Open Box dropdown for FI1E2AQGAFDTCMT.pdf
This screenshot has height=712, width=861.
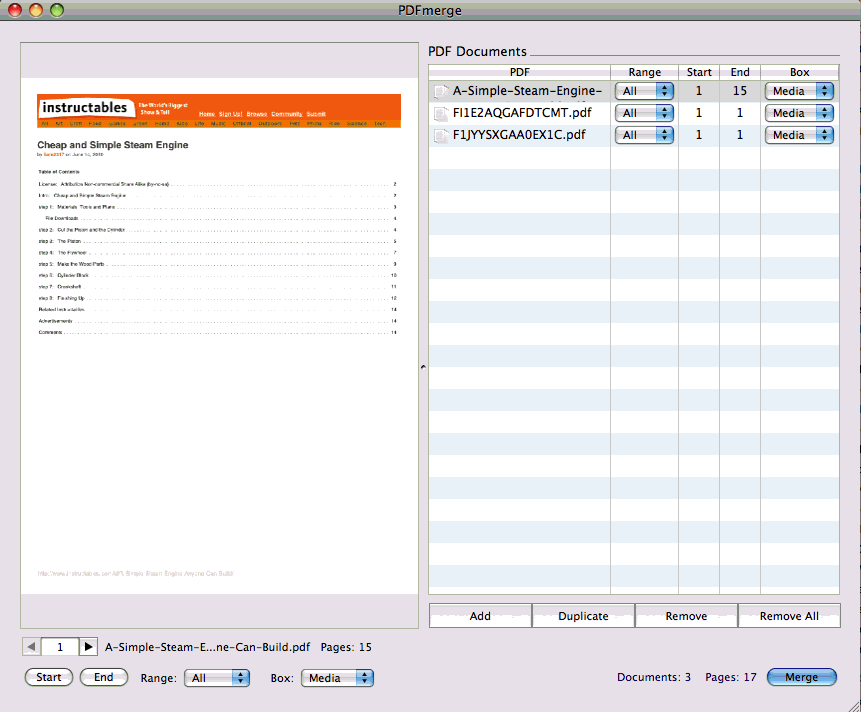tap(799, 113)
